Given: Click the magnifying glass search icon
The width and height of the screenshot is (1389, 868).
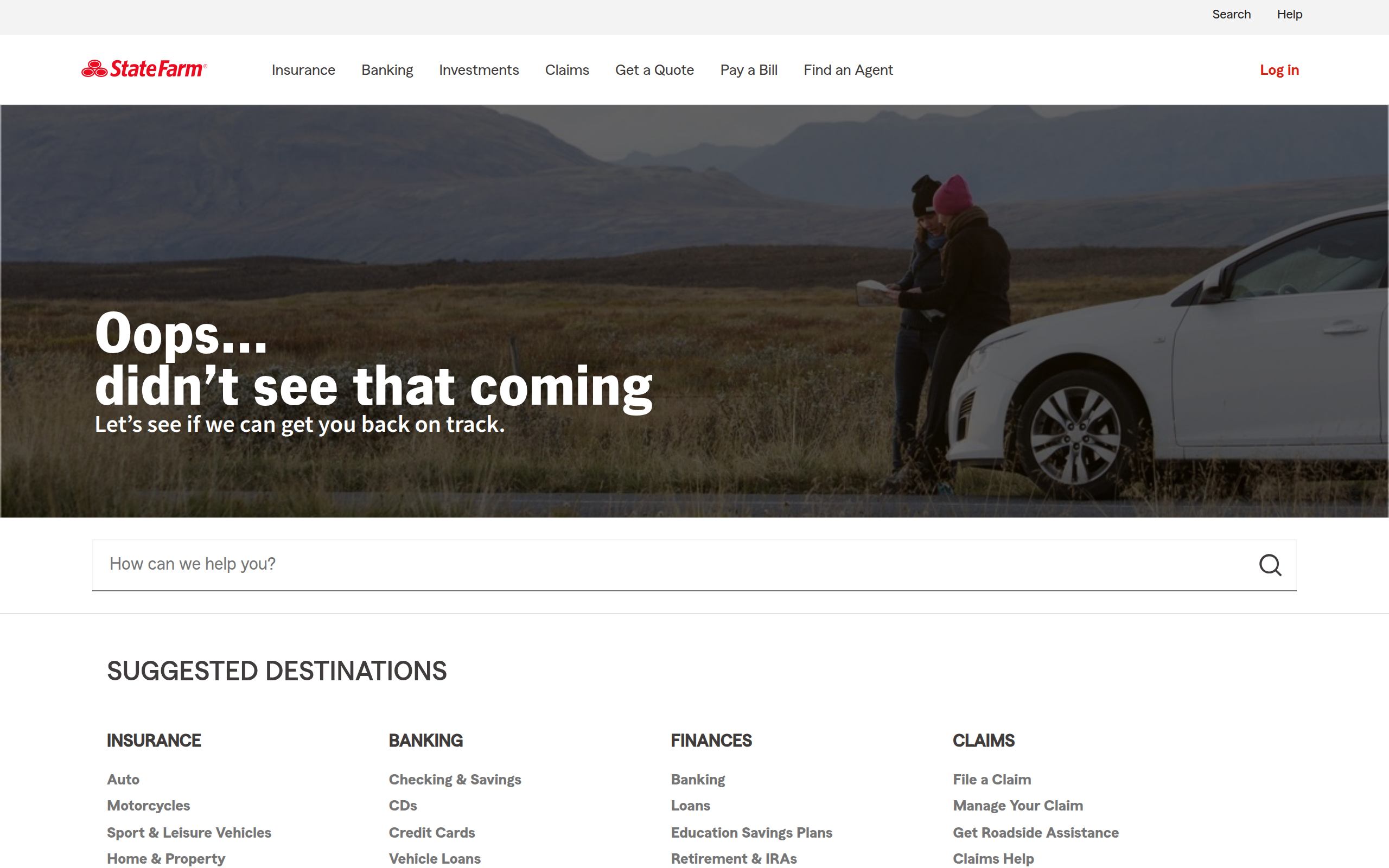Looking at the screenshot, I should (x=1270, y=565).
